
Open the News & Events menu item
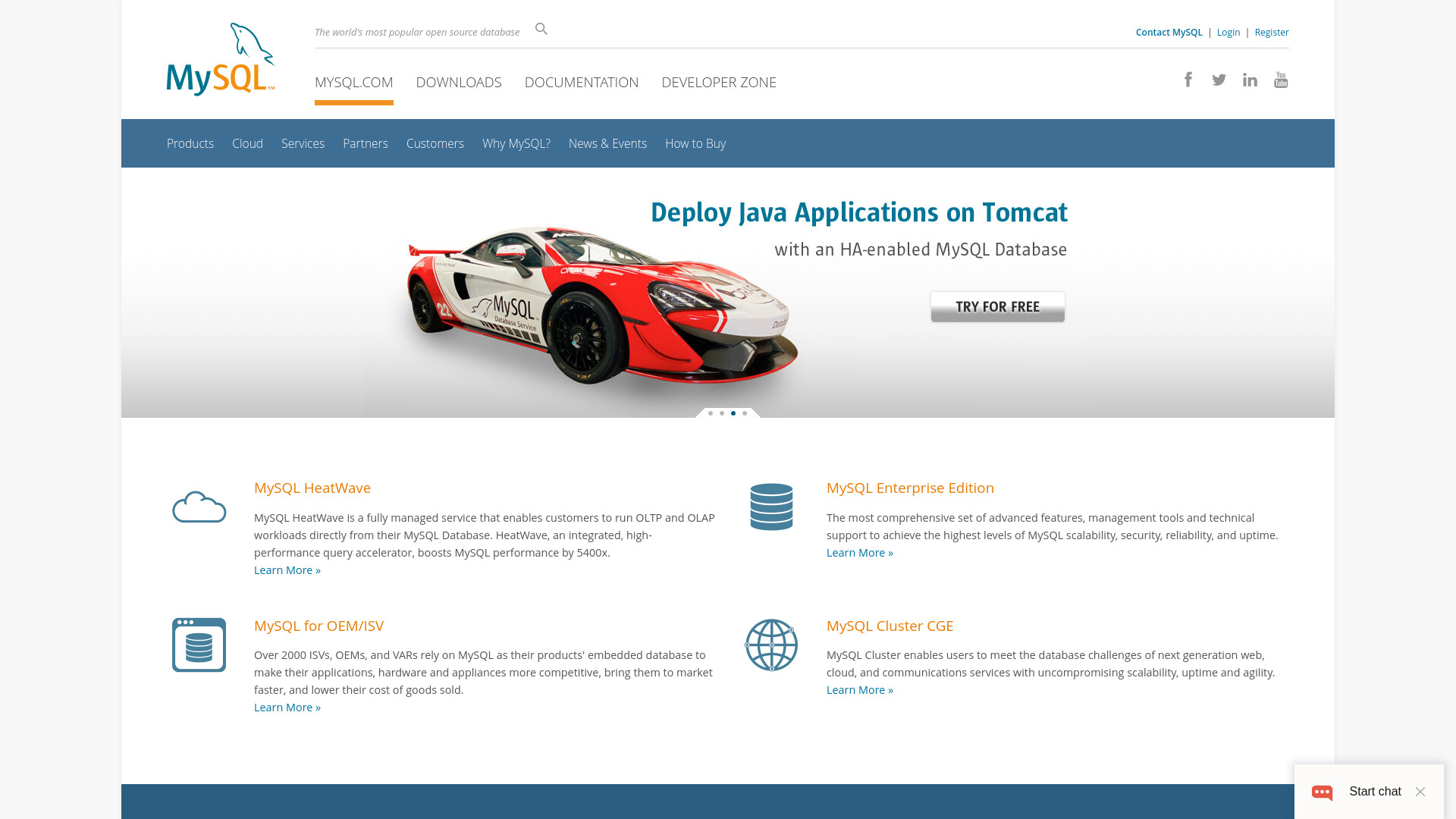click(607, 143)
